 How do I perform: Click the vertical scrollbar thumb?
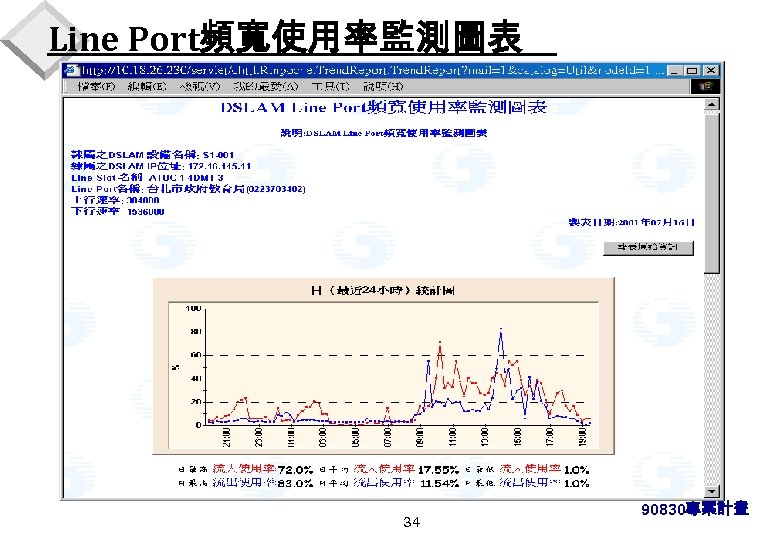712,192
